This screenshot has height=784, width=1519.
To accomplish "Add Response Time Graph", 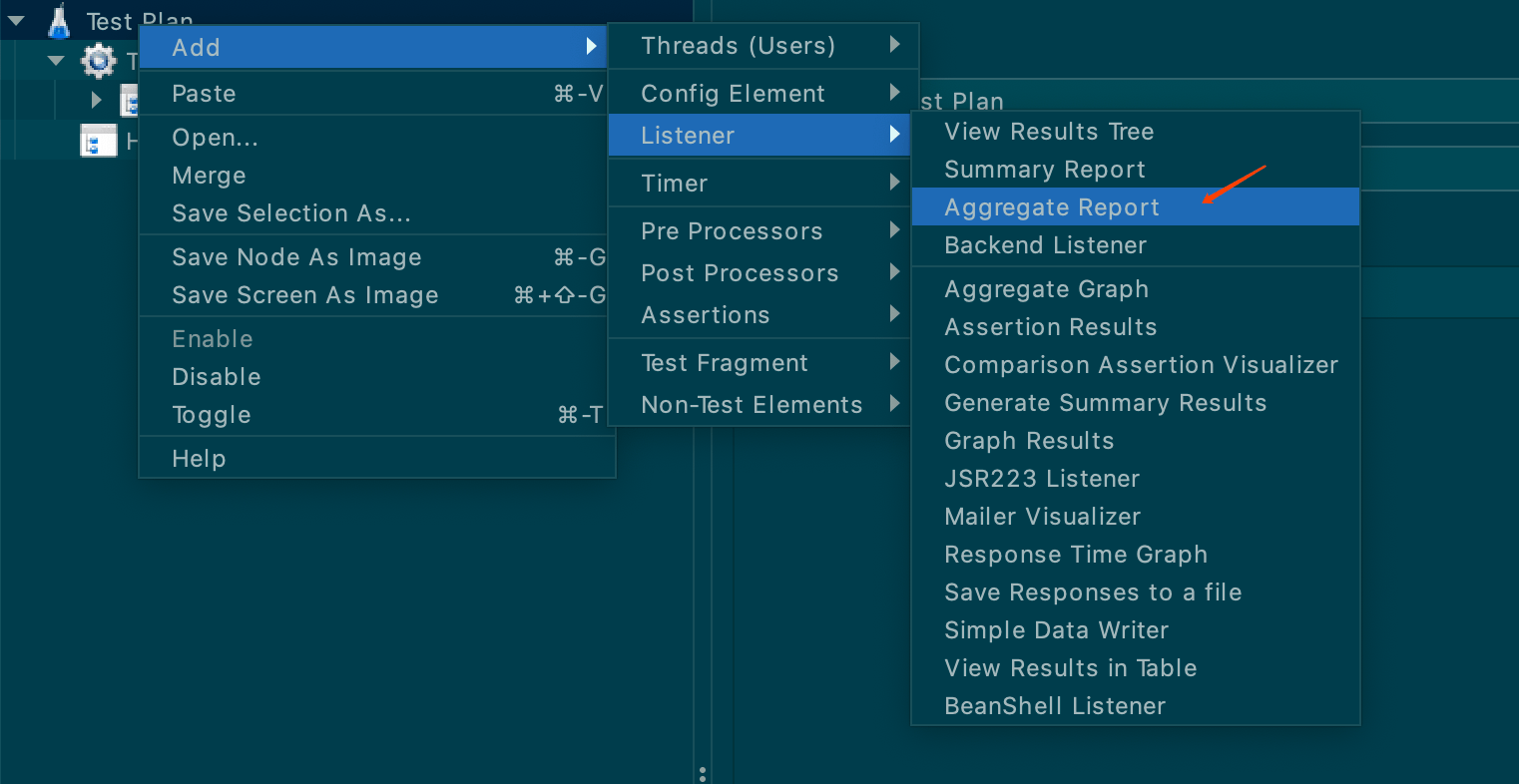I will 1136,555.
